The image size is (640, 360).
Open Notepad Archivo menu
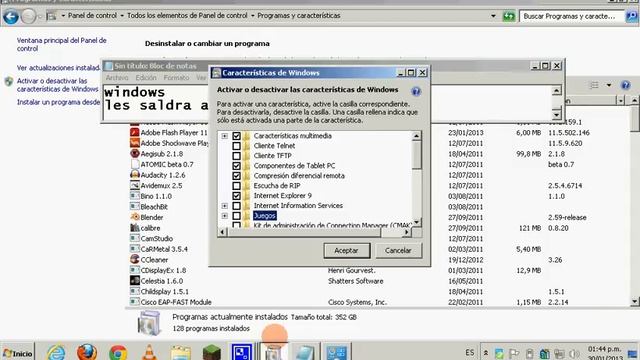pos(117,78)
